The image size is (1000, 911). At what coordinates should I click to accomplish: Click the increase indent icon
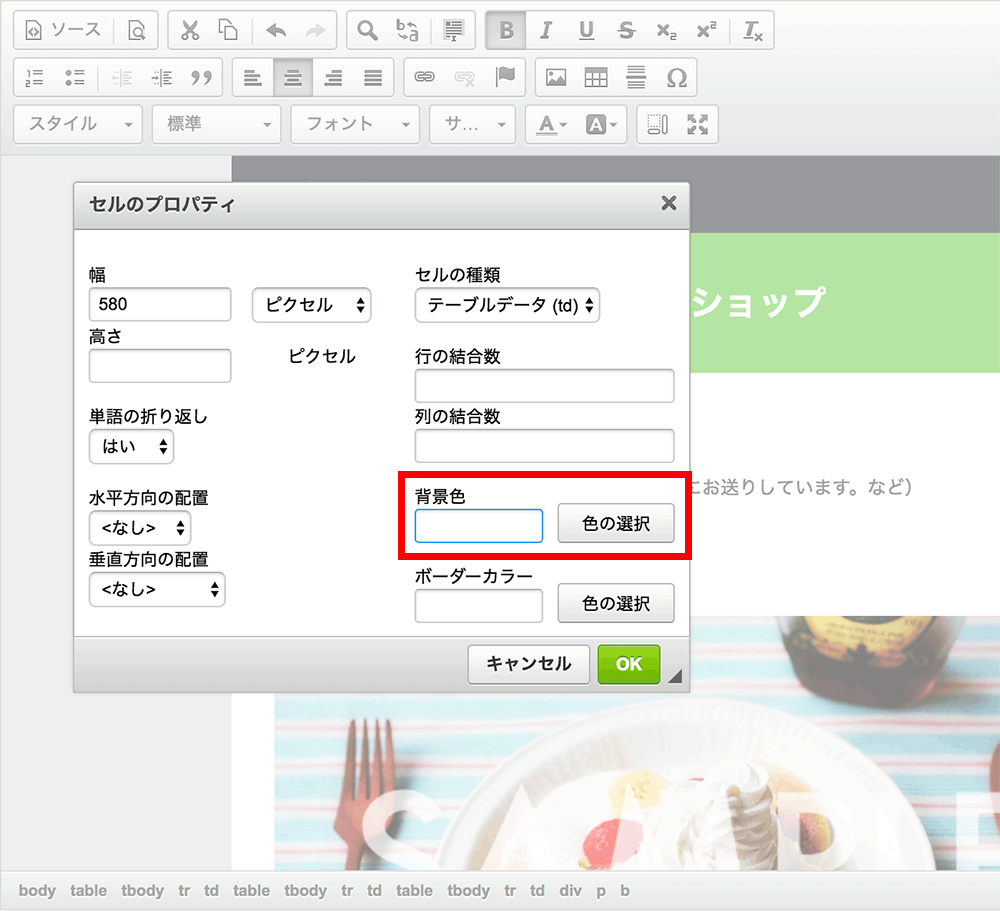coord(161,77)
